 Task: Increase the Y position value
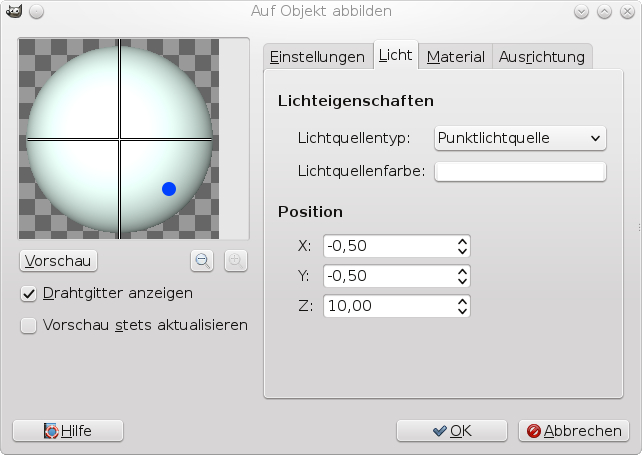(x=462, y=271)
